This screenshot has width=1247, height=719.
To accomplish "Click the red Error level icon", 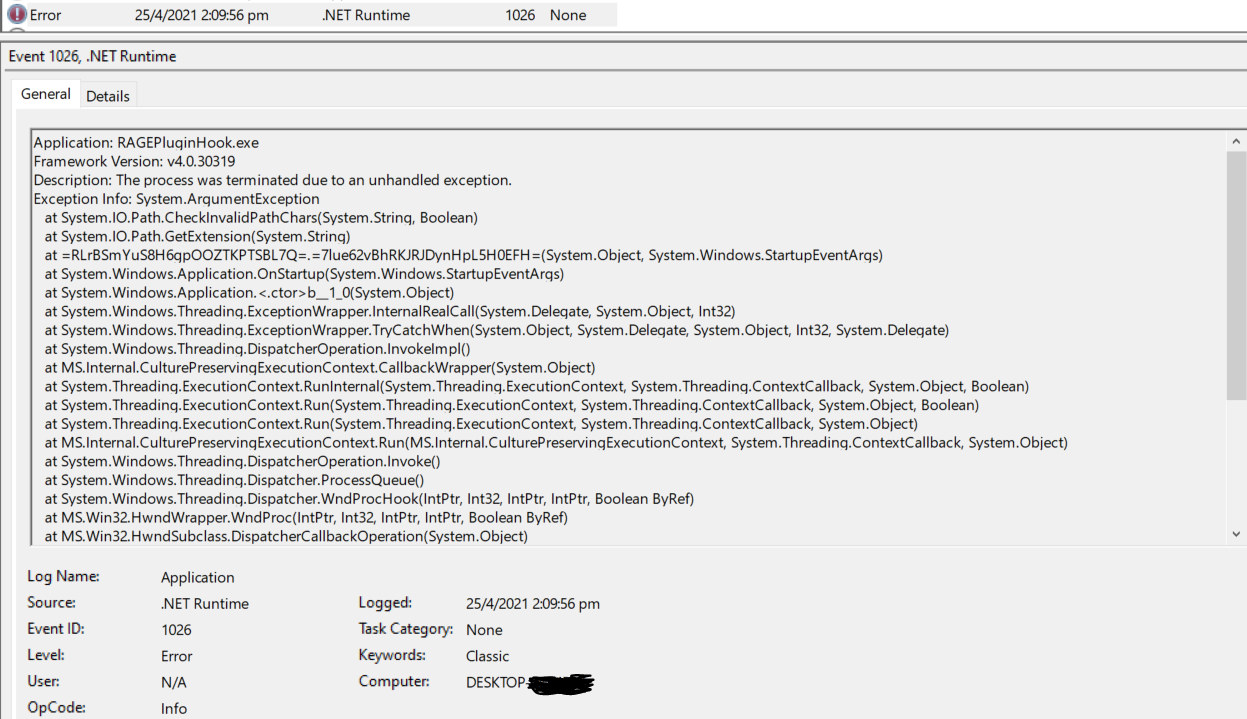I will tap(15, 15).
